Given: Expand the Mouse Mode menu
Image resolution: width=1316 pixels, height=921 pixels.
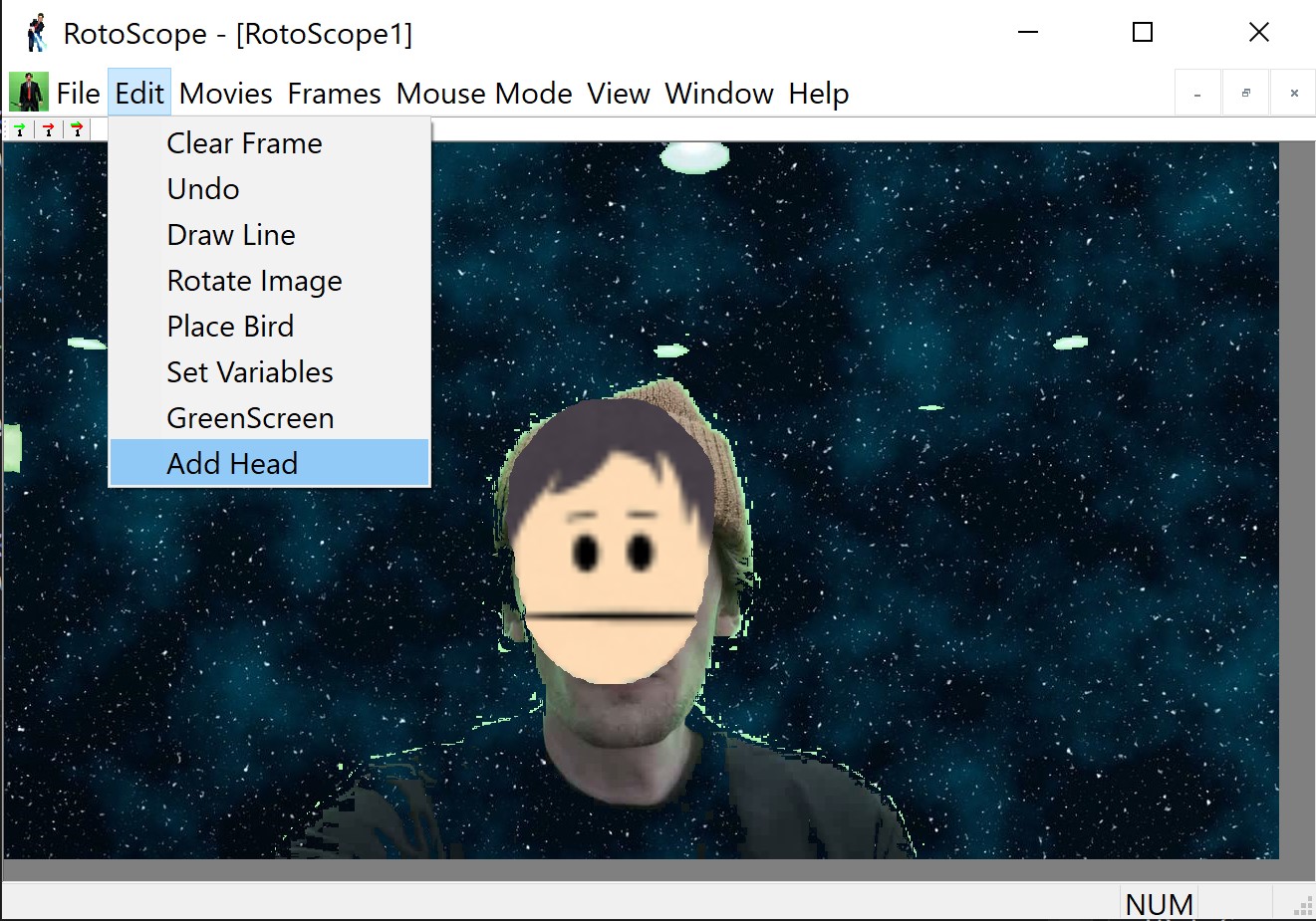Looking at the screenshot, I should pyautogui.click(x=484, y=94).
